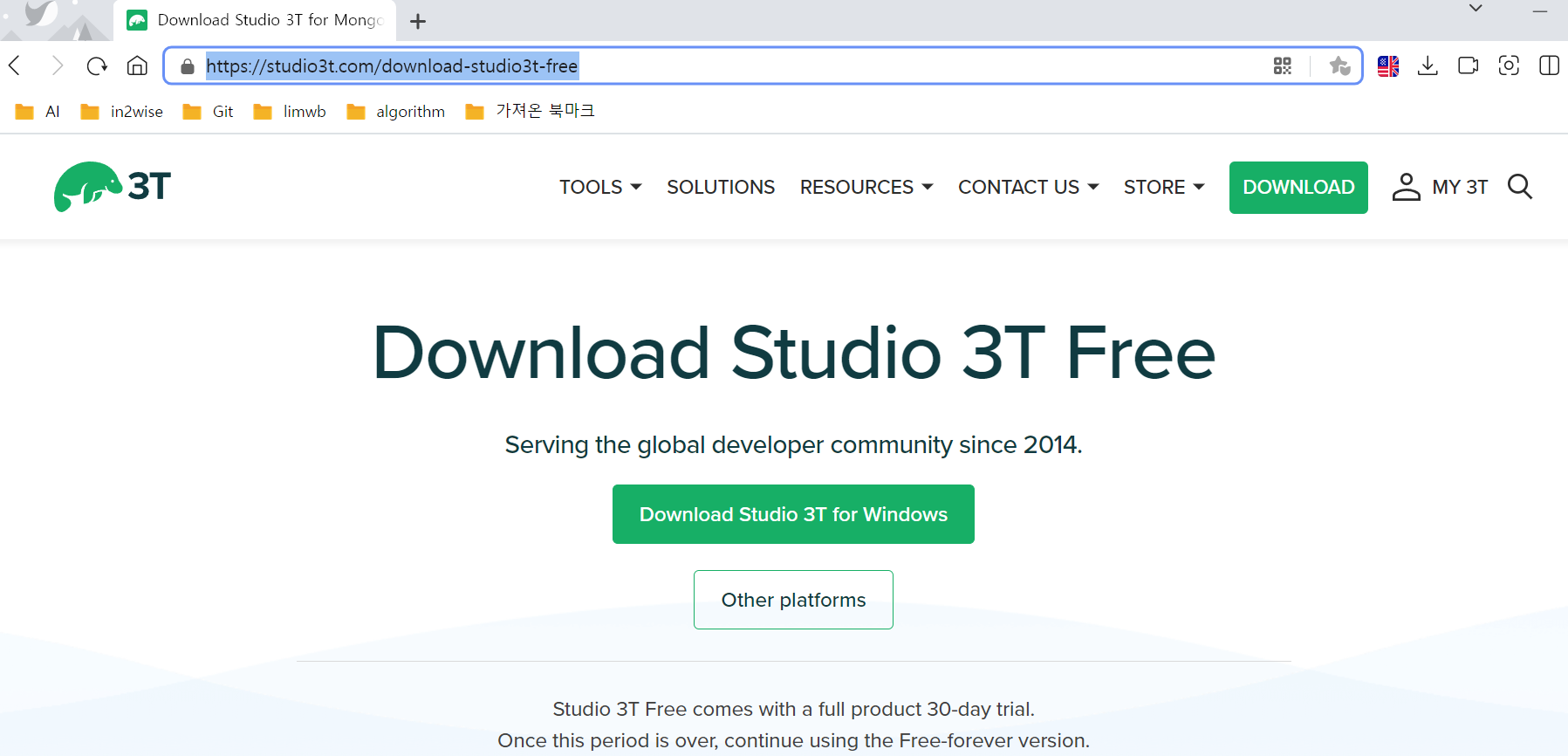
Task: Click the Studio 3T logo
Action: tap(113, 187)
